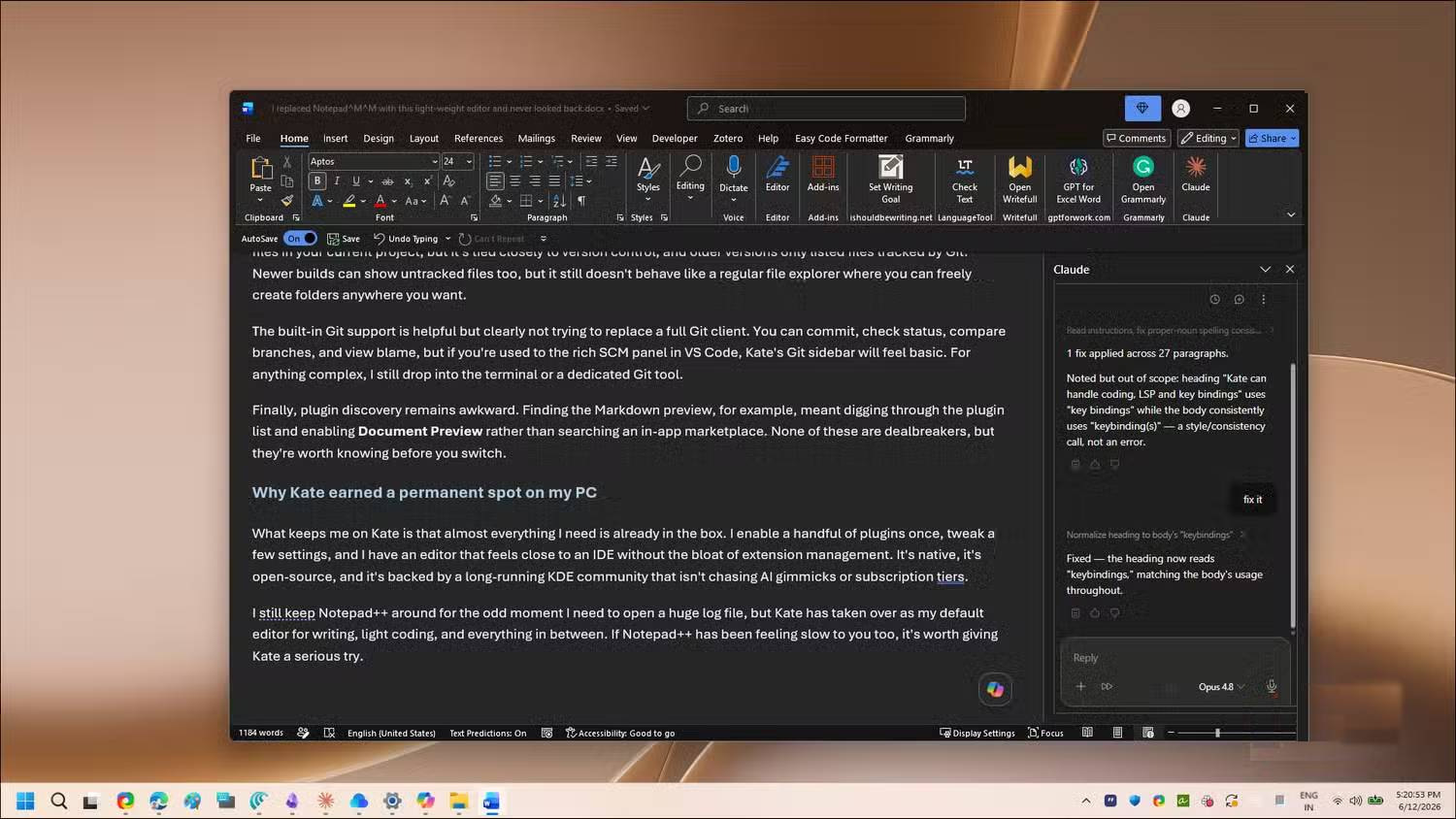Clear all formatting icon
This screenshot has height=819, width=1456.
449,180
